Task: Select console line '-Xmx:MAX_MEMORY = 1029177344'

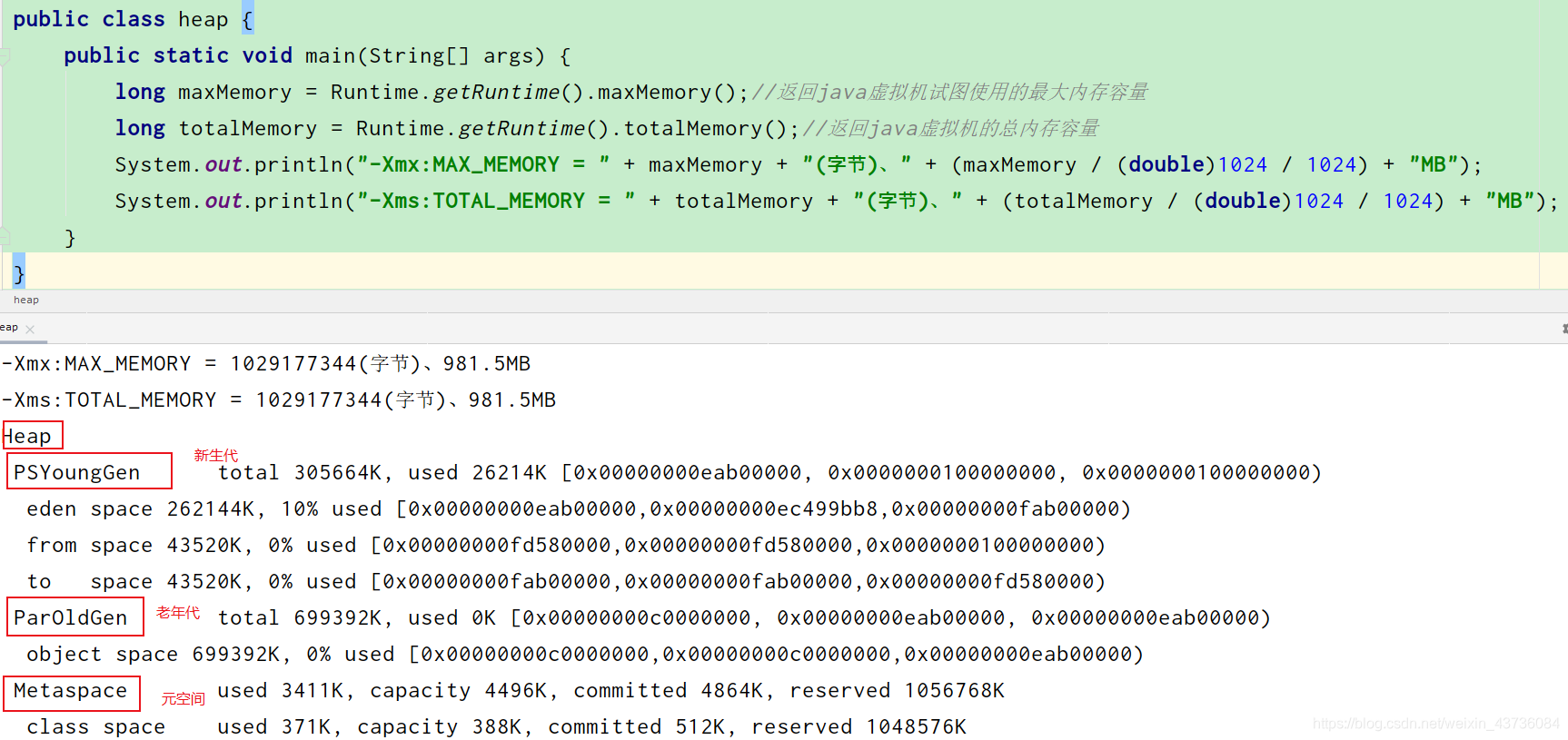Action: pyautogui.click(x=265, y=364)
